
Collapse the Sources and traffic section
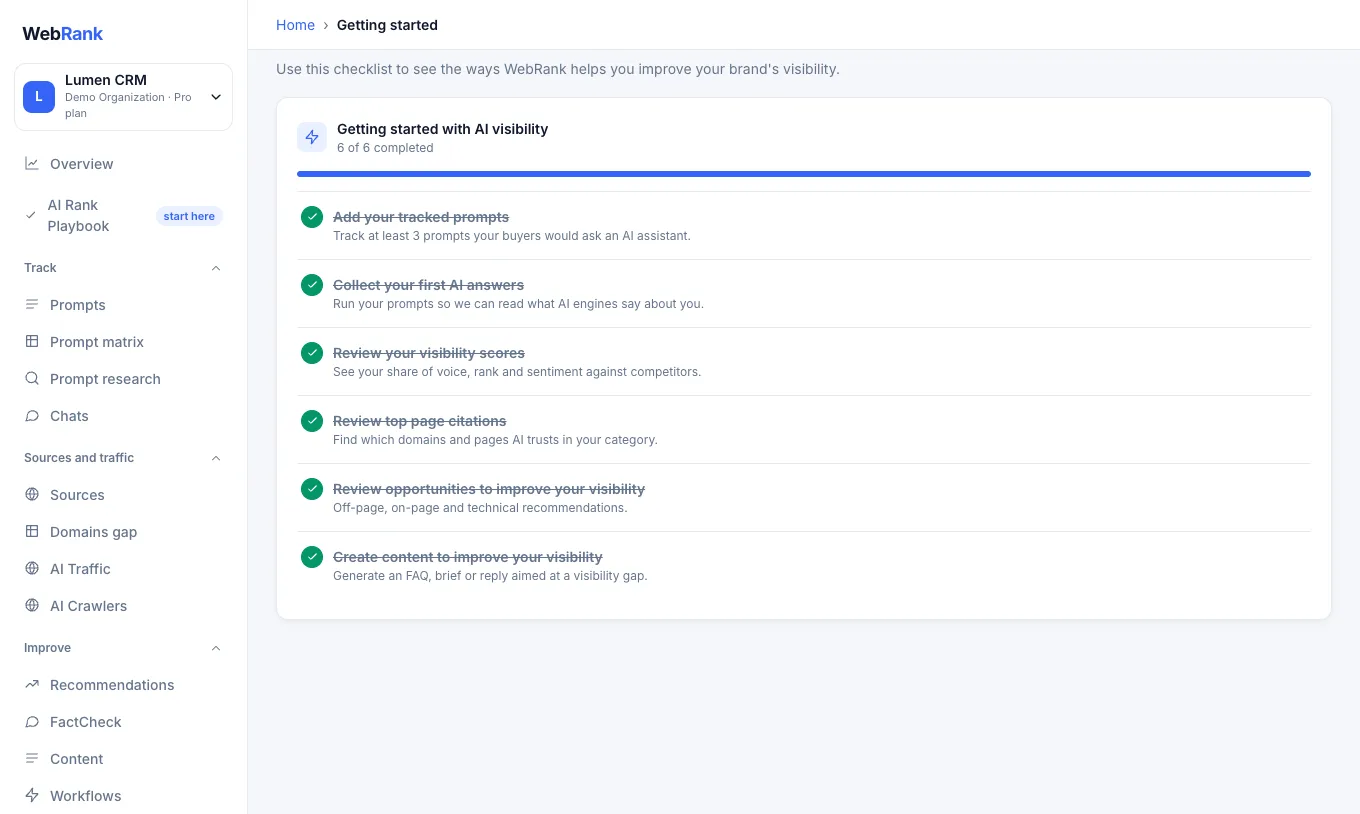point(216,458)
